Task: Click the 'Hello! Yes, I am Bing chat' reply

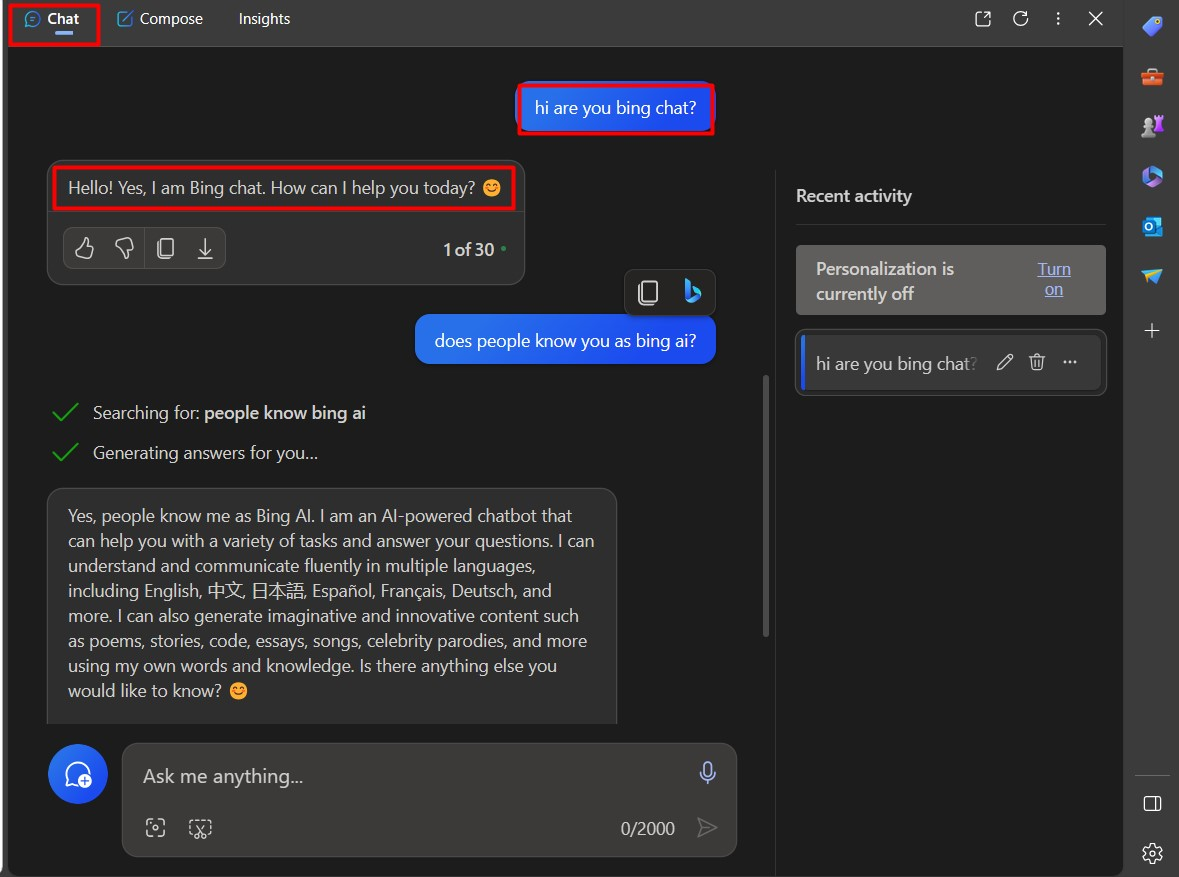Action: coord(284,188)
